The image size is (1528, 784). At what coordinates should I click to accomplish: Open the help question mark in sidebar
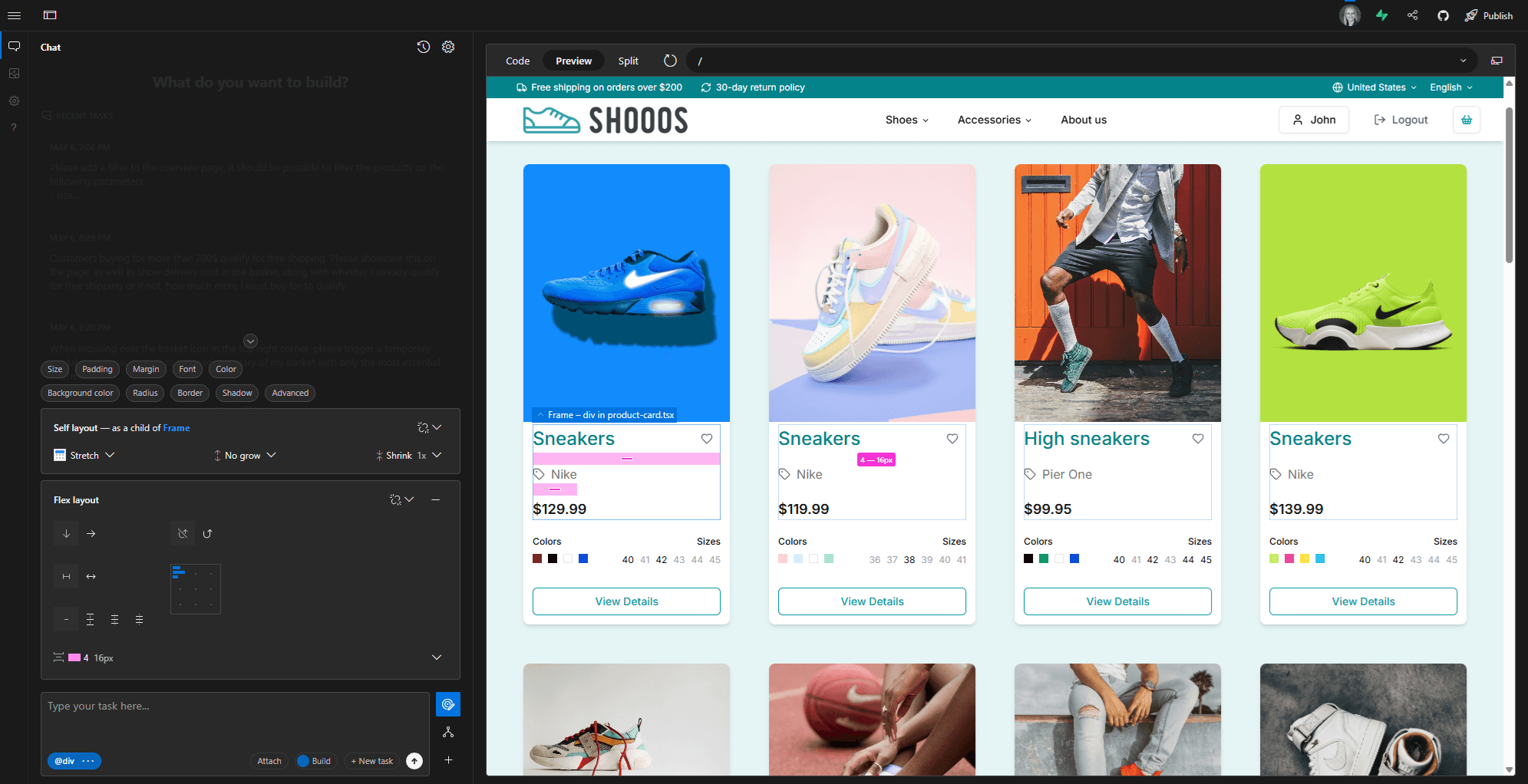14,127
